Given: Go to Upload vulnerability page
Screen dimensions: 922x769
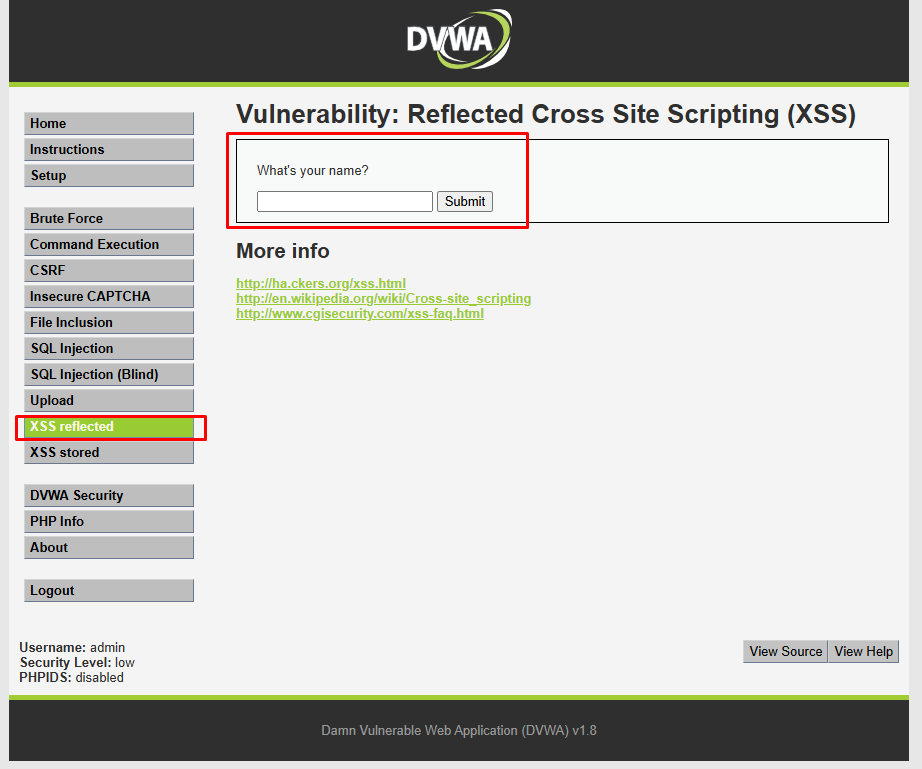Looking at the screenshot, I should 109,400.
